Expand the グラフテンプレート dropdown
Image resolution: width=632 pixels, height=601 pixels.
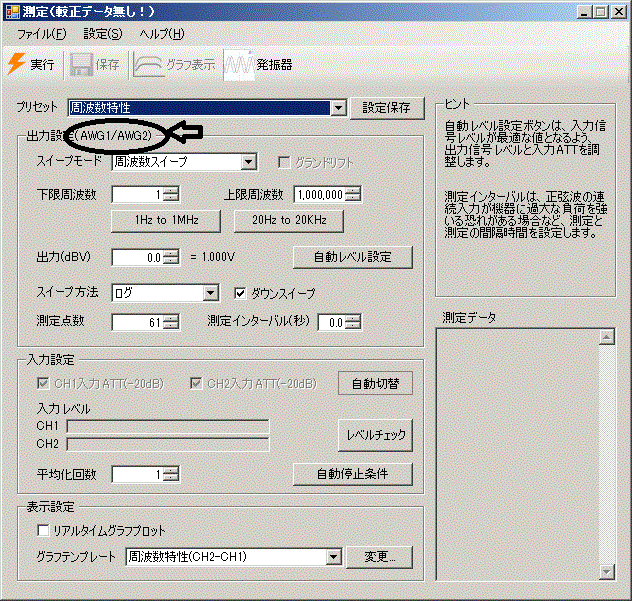pyautogui.click(x=333, y=557)
